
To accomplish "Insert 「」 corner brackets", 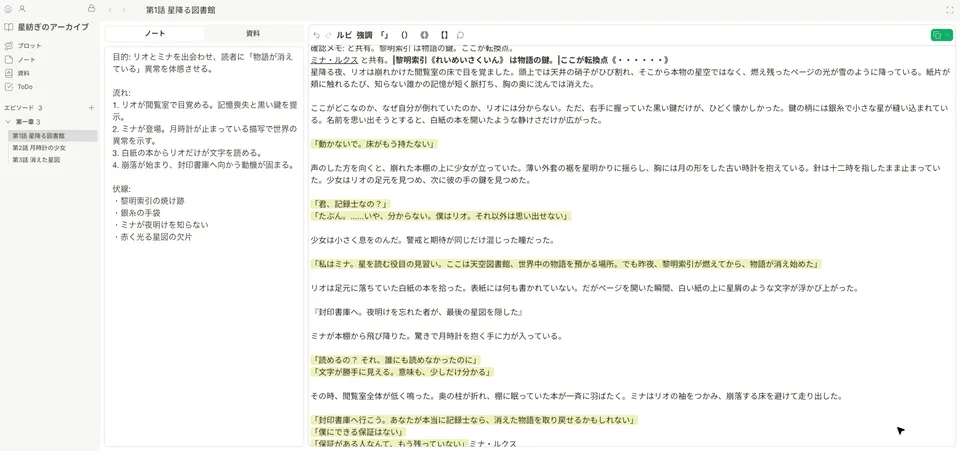I will 384,35.
